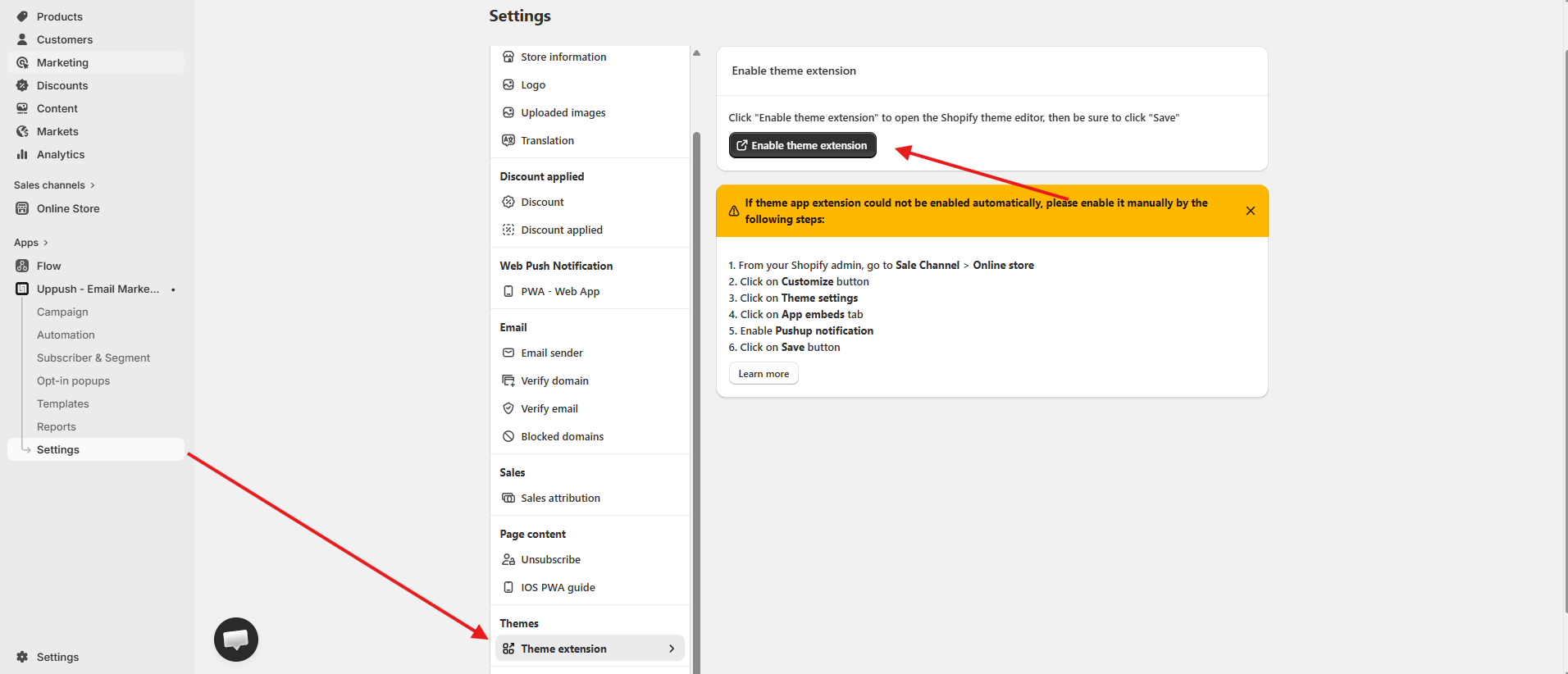The height and width of the screenshot is (674, 1568).
Task: Open the Opt-in popups item
Action: point(73,380)
